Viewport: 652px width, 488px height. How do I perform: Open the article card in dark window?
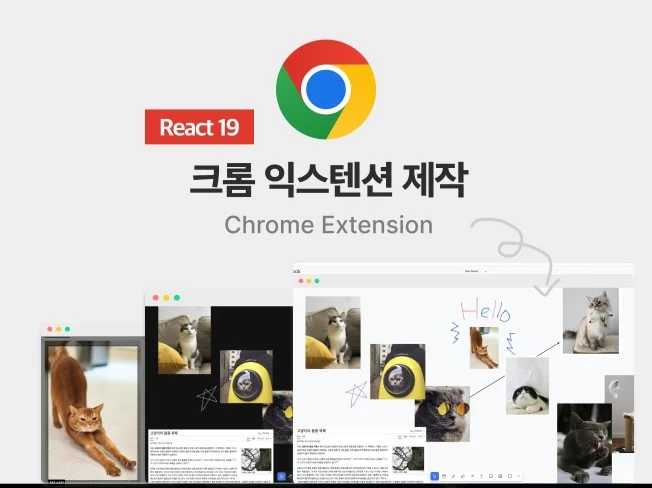tap(211, 456)
